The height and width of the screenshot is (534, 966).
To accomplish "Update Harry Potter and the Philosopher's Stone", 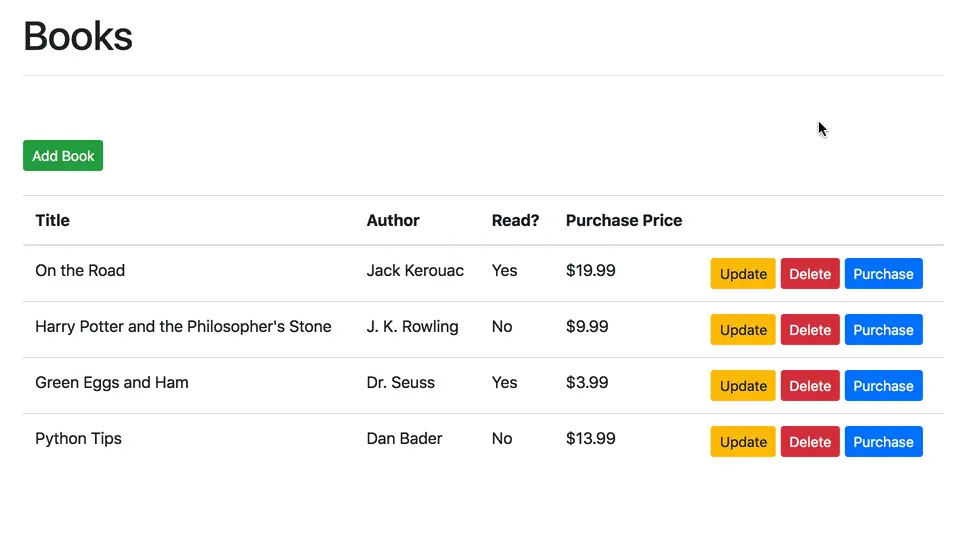I will click(743, 330).
